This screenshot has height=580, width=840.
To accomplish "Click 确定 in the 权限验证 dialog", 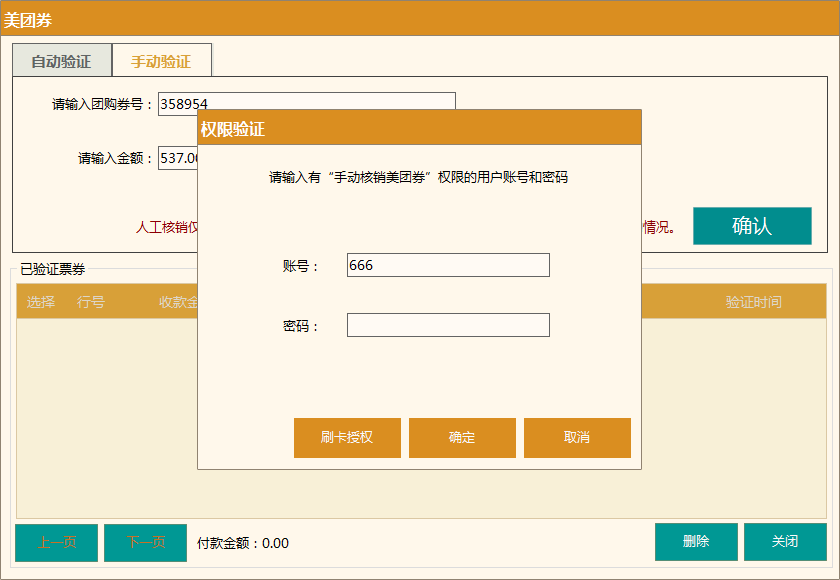I will [462, 437].
